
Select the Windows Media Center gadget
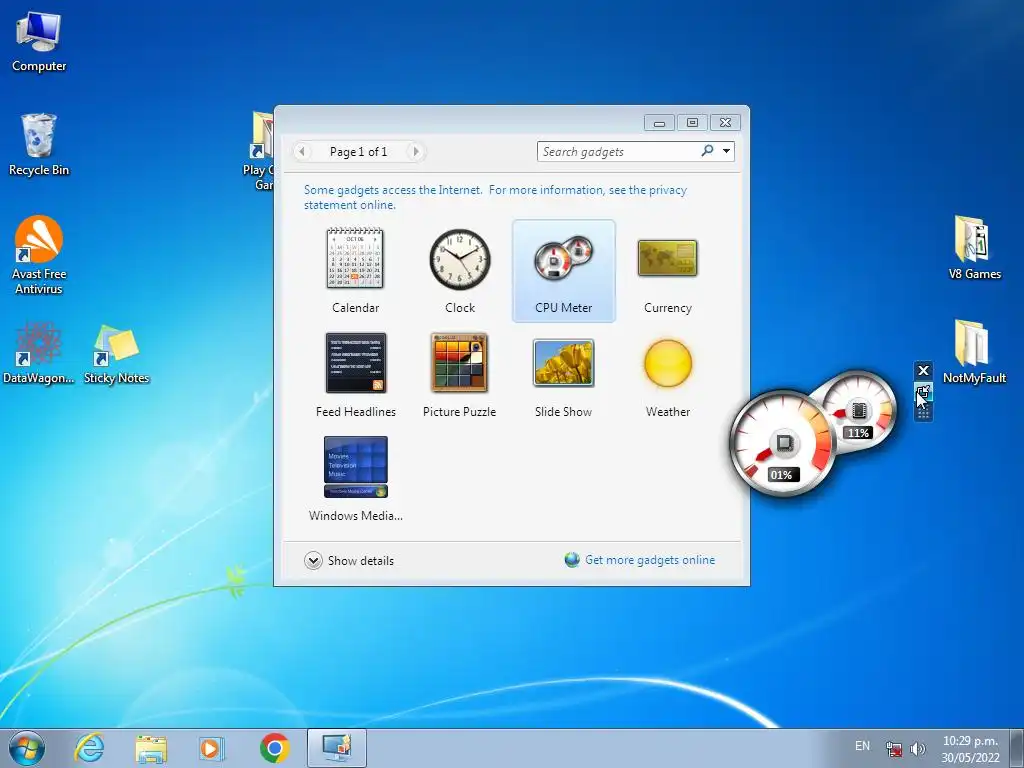coord(355,479)
